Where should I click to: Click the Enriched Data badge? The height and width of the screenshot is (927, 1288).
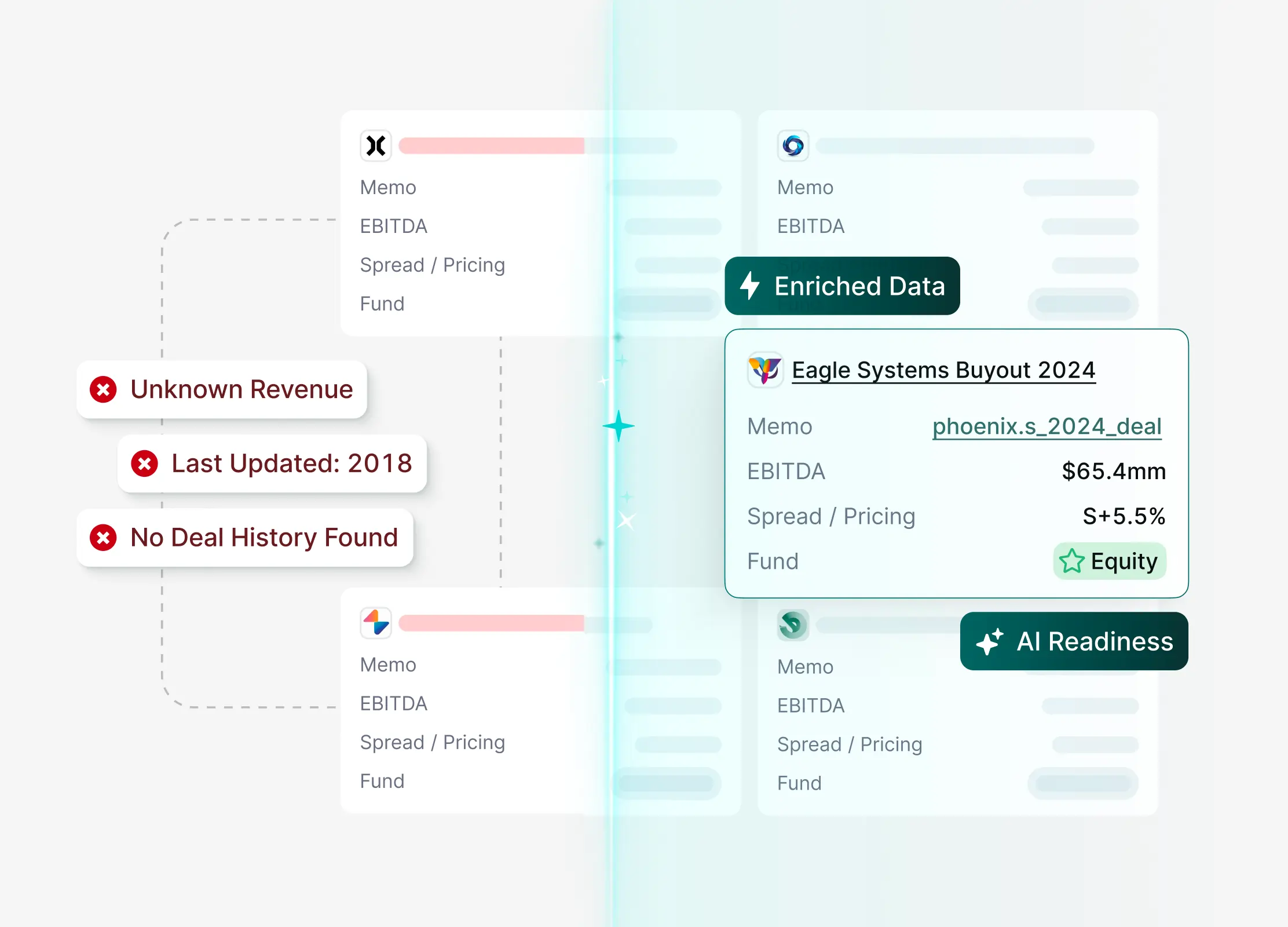(842, 286)
